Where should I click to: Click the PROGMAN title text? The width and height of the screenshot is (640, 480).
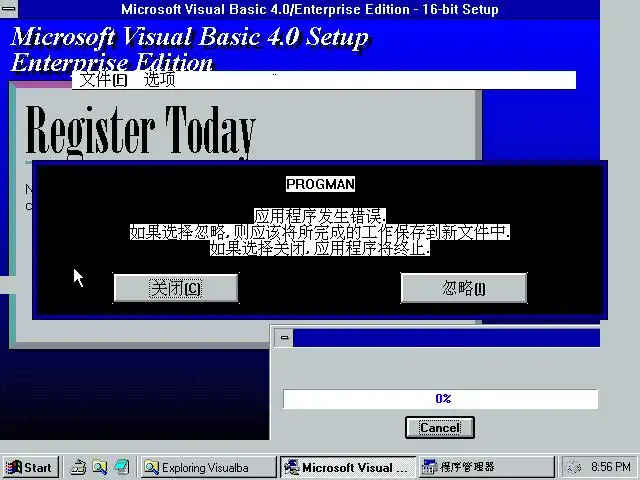pos(320,184)
